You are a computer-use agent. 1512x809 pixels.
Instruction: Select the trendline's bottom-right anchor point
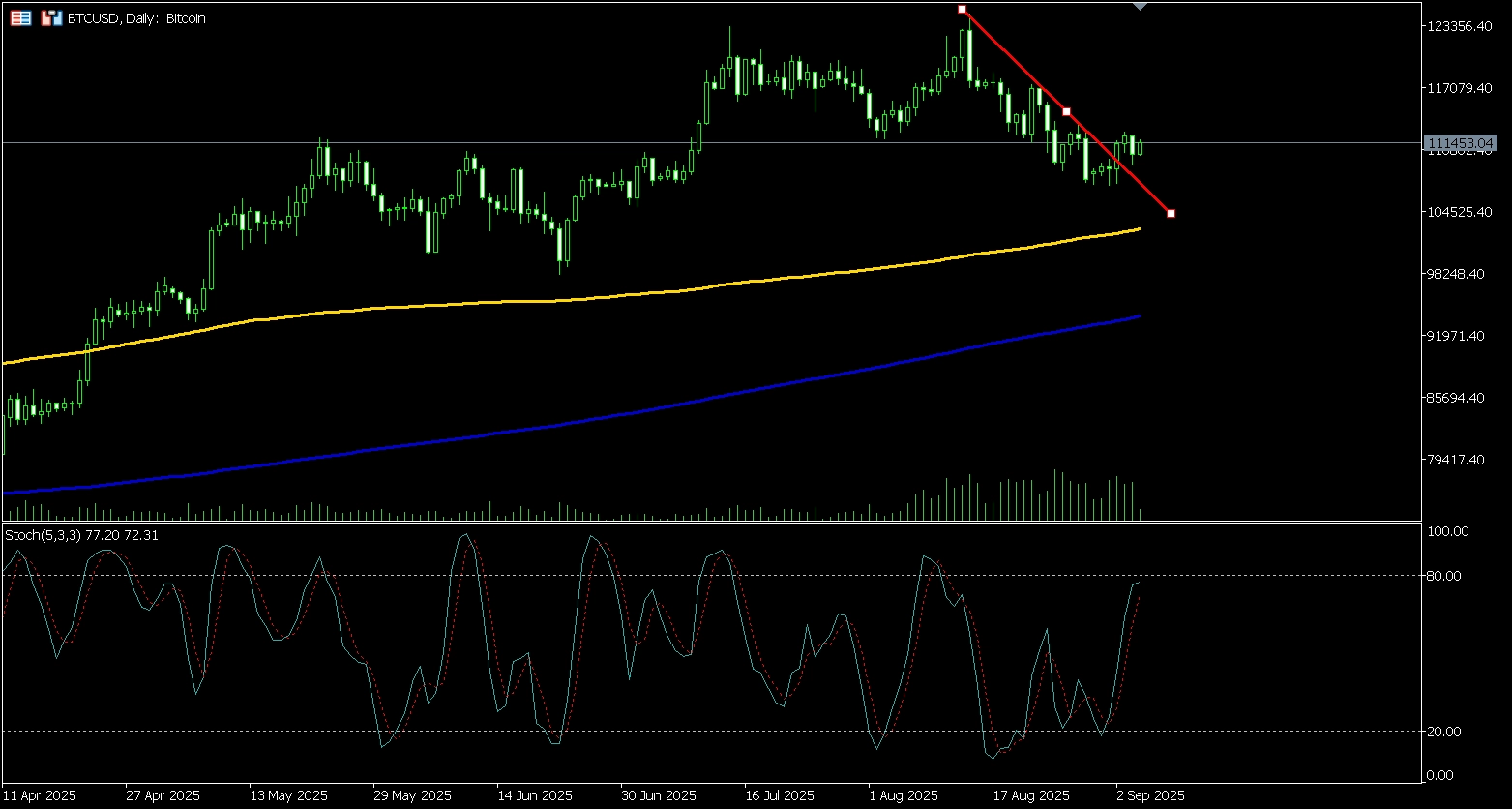click(x=1171, y=213)
